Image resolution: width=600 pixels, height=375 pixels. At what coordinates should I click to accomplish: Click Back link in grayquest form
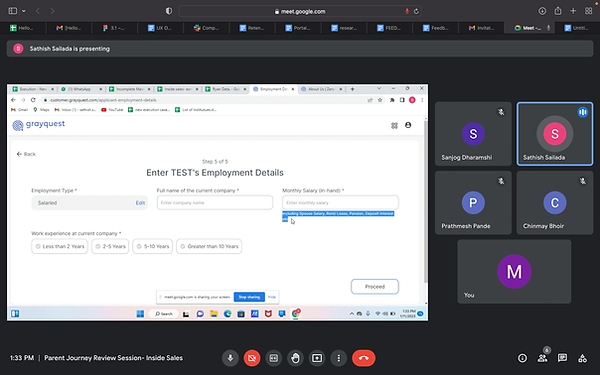click(26, 154)
